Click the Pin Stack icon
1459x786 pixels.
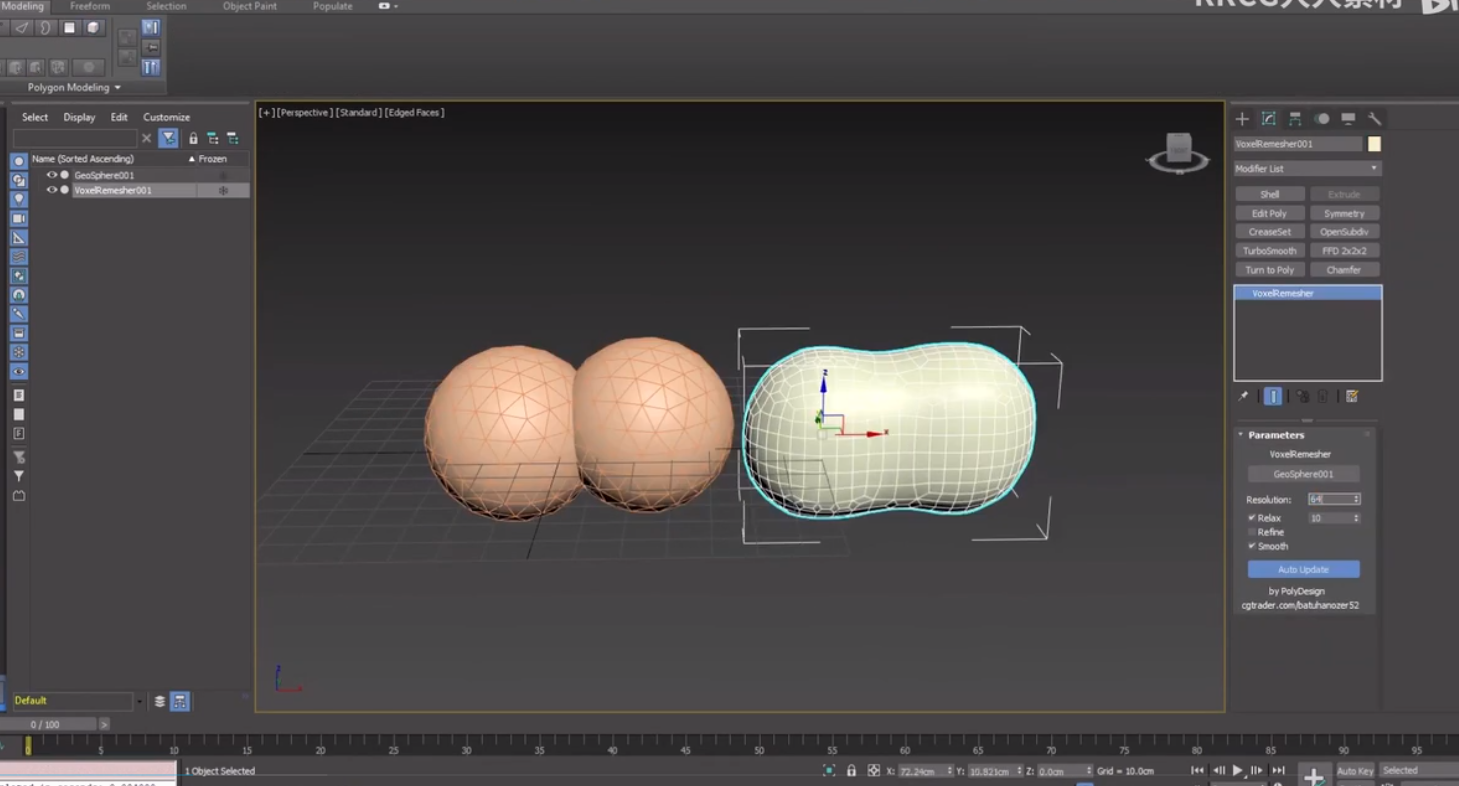(x=1243, y=396)
